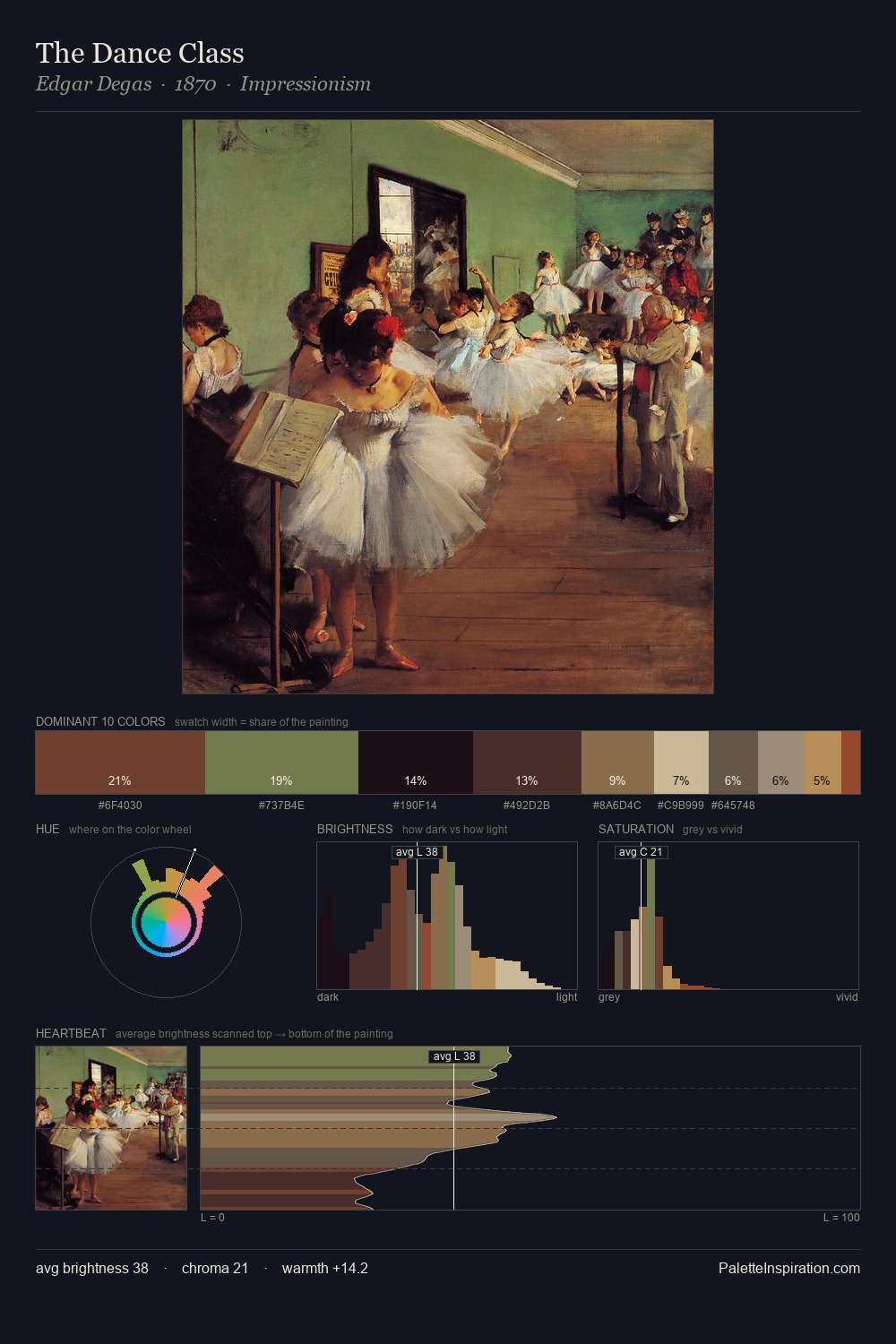Click the pale beige 7% swatch
Viewport: 896px width, 1344px height.
681,762
